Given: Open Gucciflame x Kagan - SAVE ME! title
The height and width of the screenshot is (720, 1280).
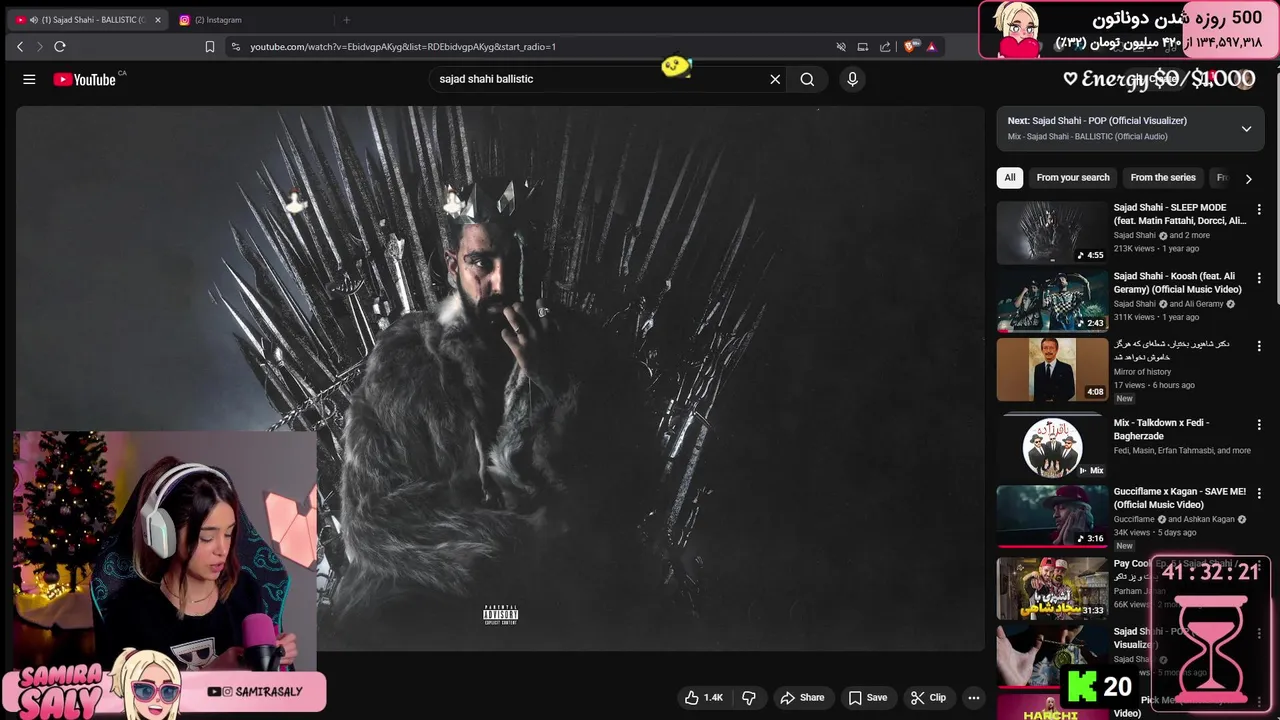Looking at the screenshot, I should pyautogui.click(x=1180, y=498).
